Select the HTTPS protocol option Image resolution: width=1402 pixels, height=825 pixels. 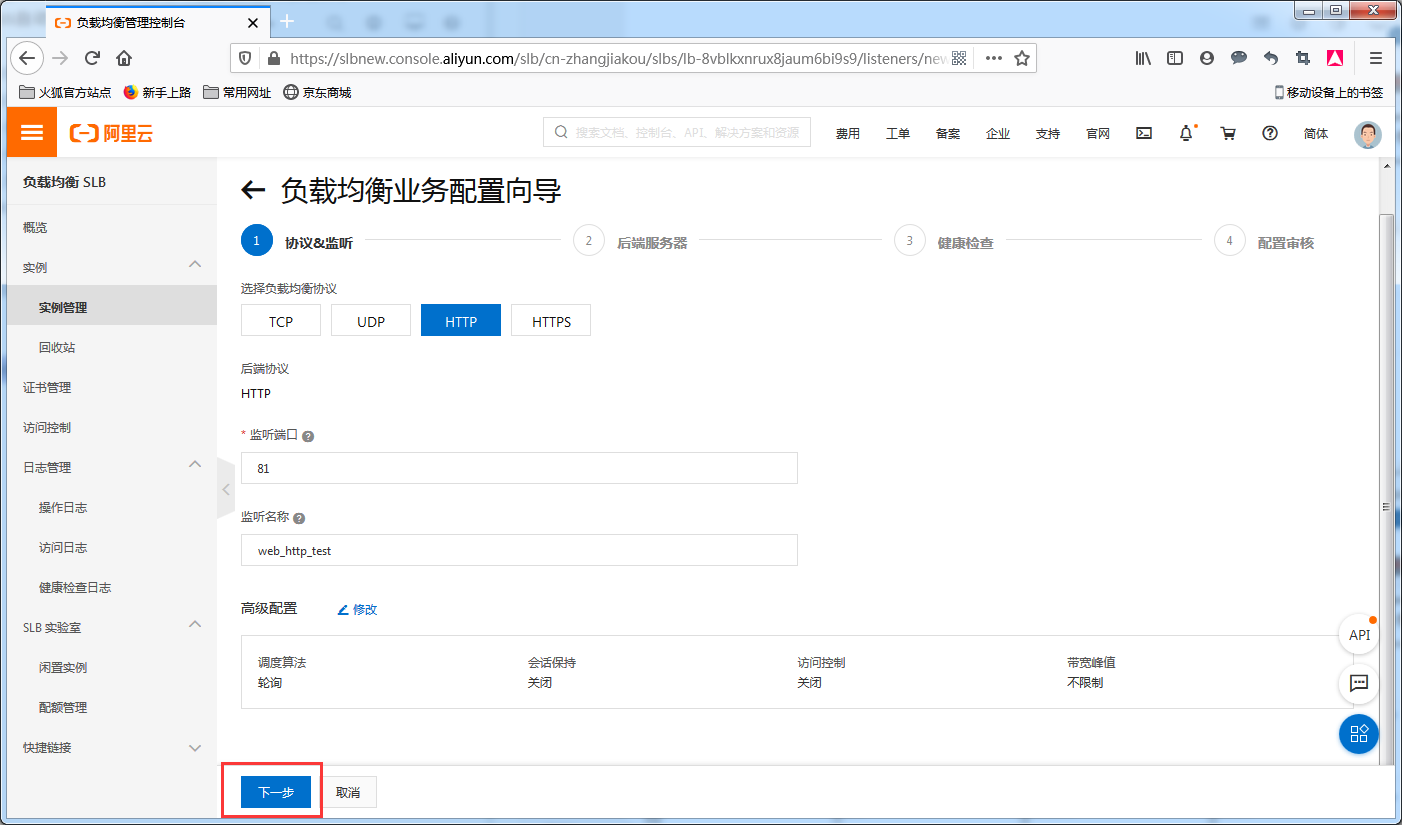click(550, 320)
